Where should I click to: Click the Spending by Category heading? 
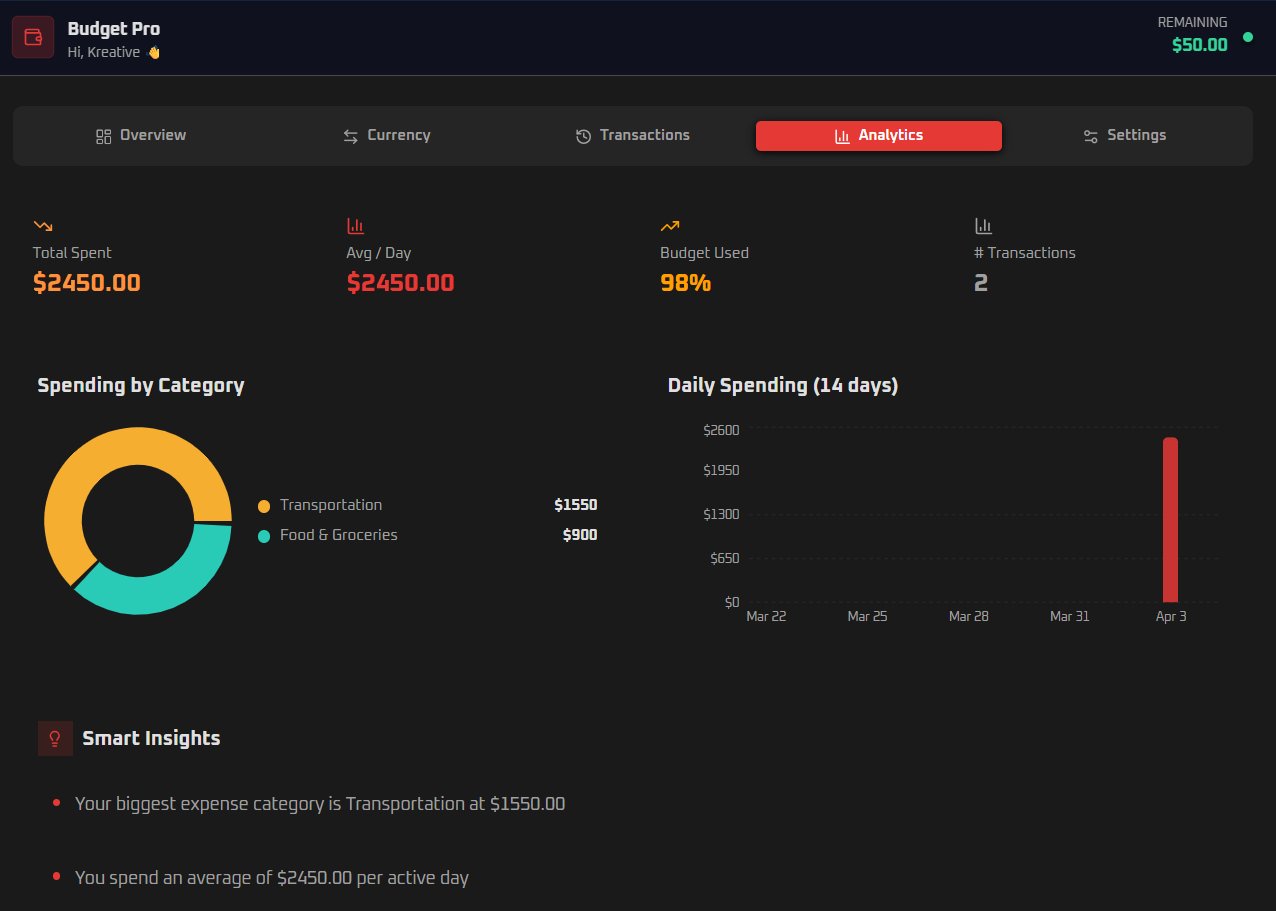pos(141,385)
